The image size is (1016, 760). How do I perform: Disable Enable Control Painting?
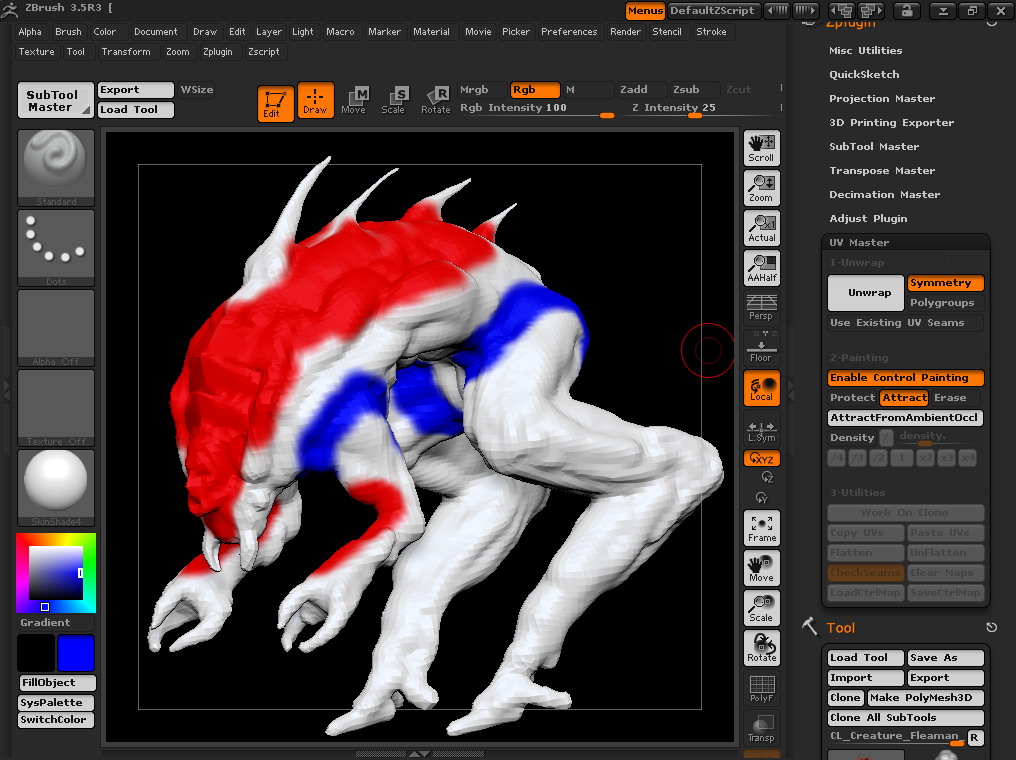point(905,378)
